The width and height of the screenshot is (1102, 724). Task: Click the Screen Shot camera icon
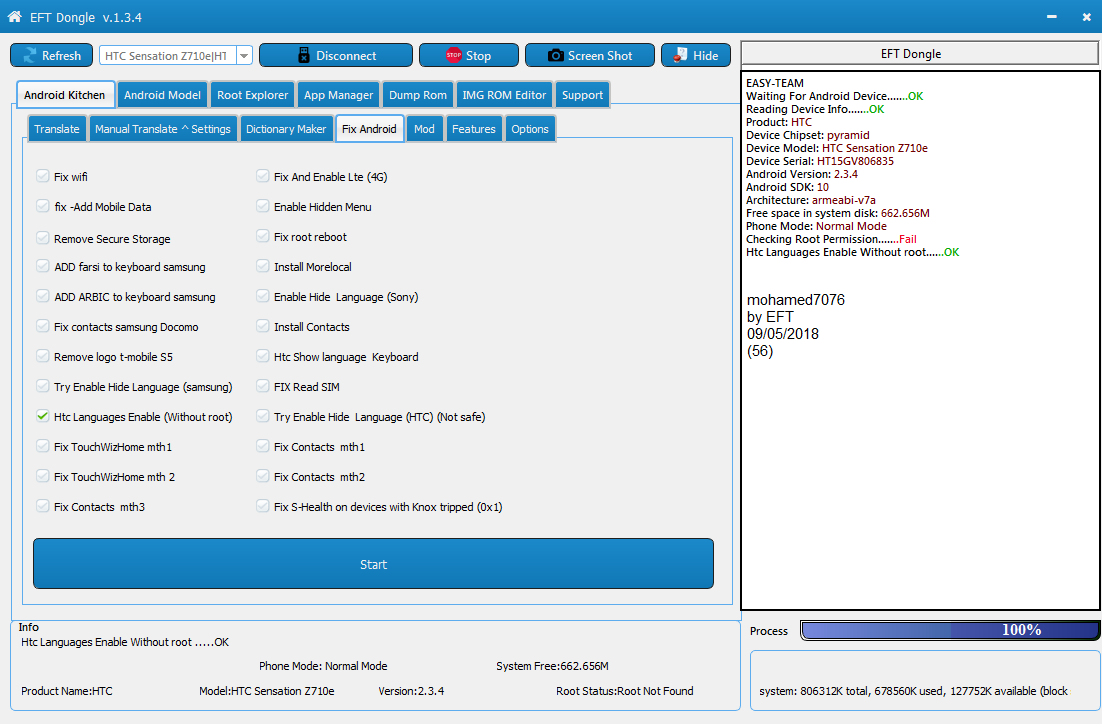(555, 56)
